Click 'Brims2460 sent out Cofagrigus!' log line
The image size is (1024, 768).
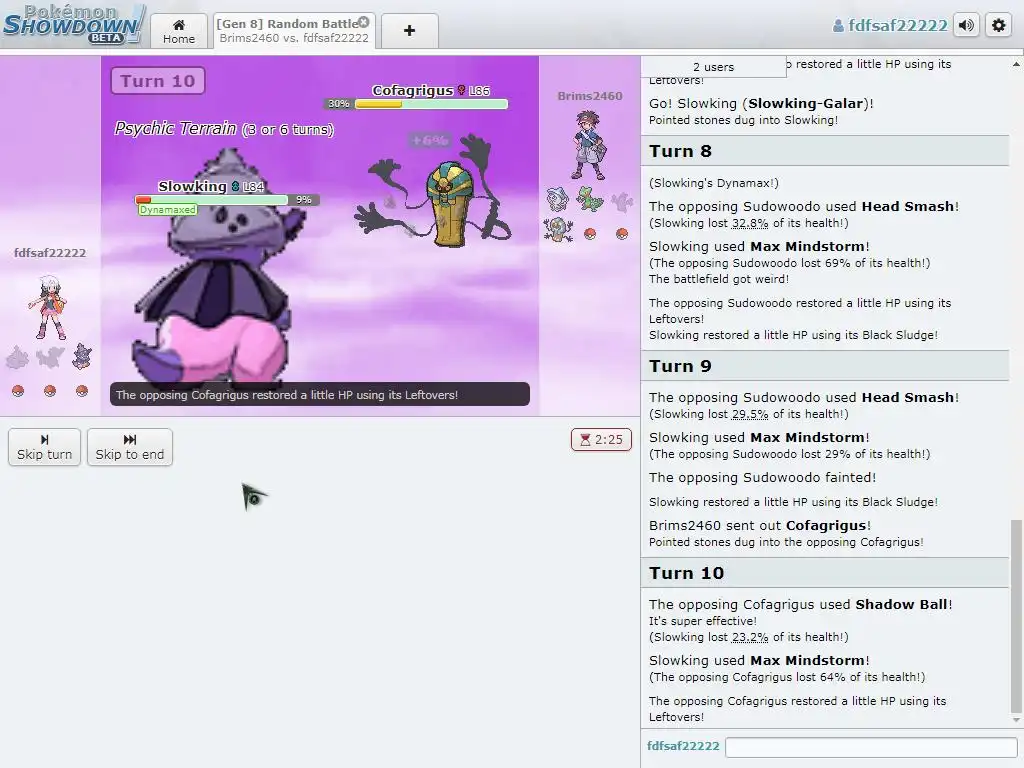coord(760,525)
